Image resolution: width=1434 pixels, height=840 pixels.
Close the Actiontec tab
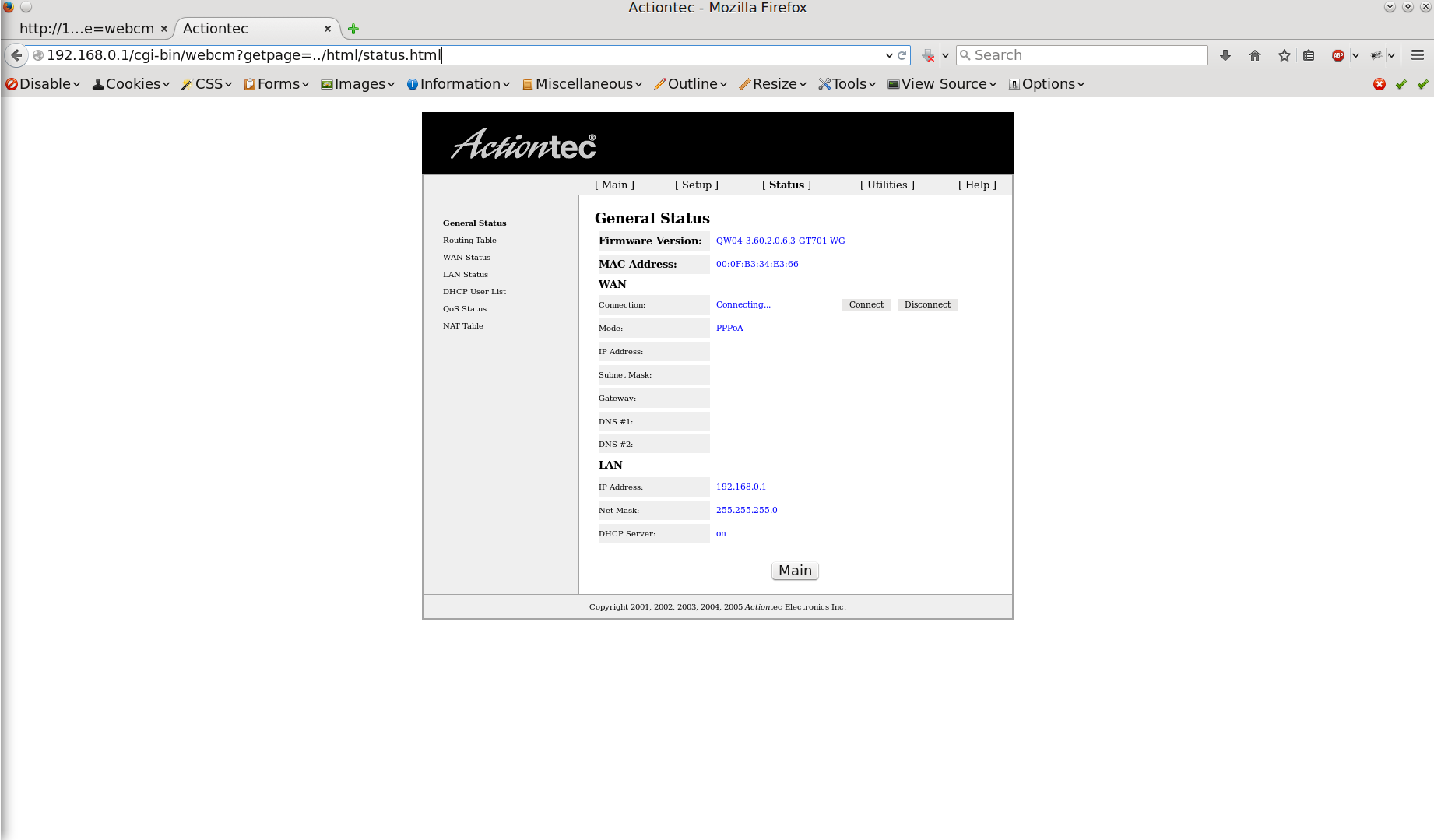[328, 29]
